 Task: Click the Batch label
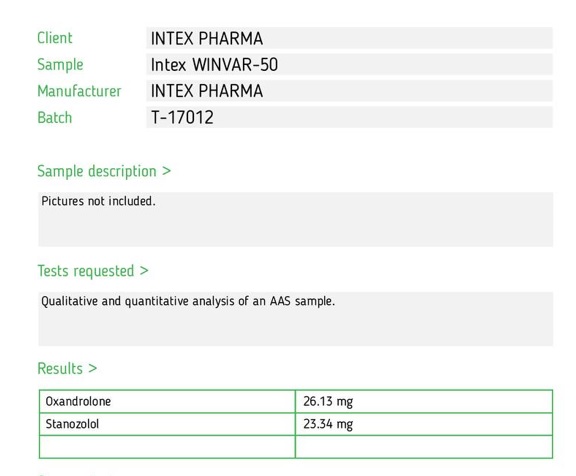click(55, 118)
